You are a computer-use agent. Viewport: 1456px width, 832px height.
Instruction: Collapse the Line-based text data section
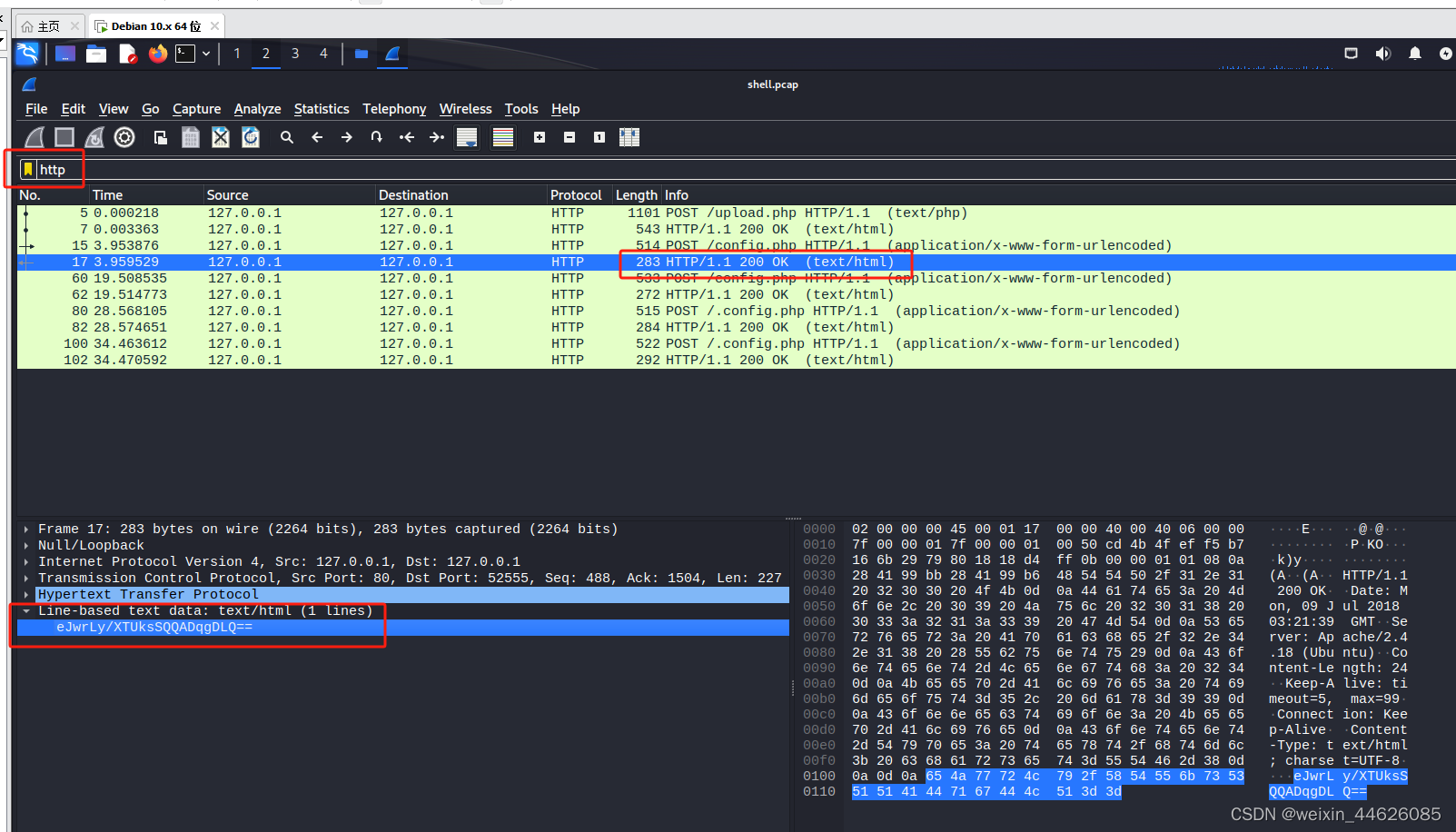coord(25,610)
